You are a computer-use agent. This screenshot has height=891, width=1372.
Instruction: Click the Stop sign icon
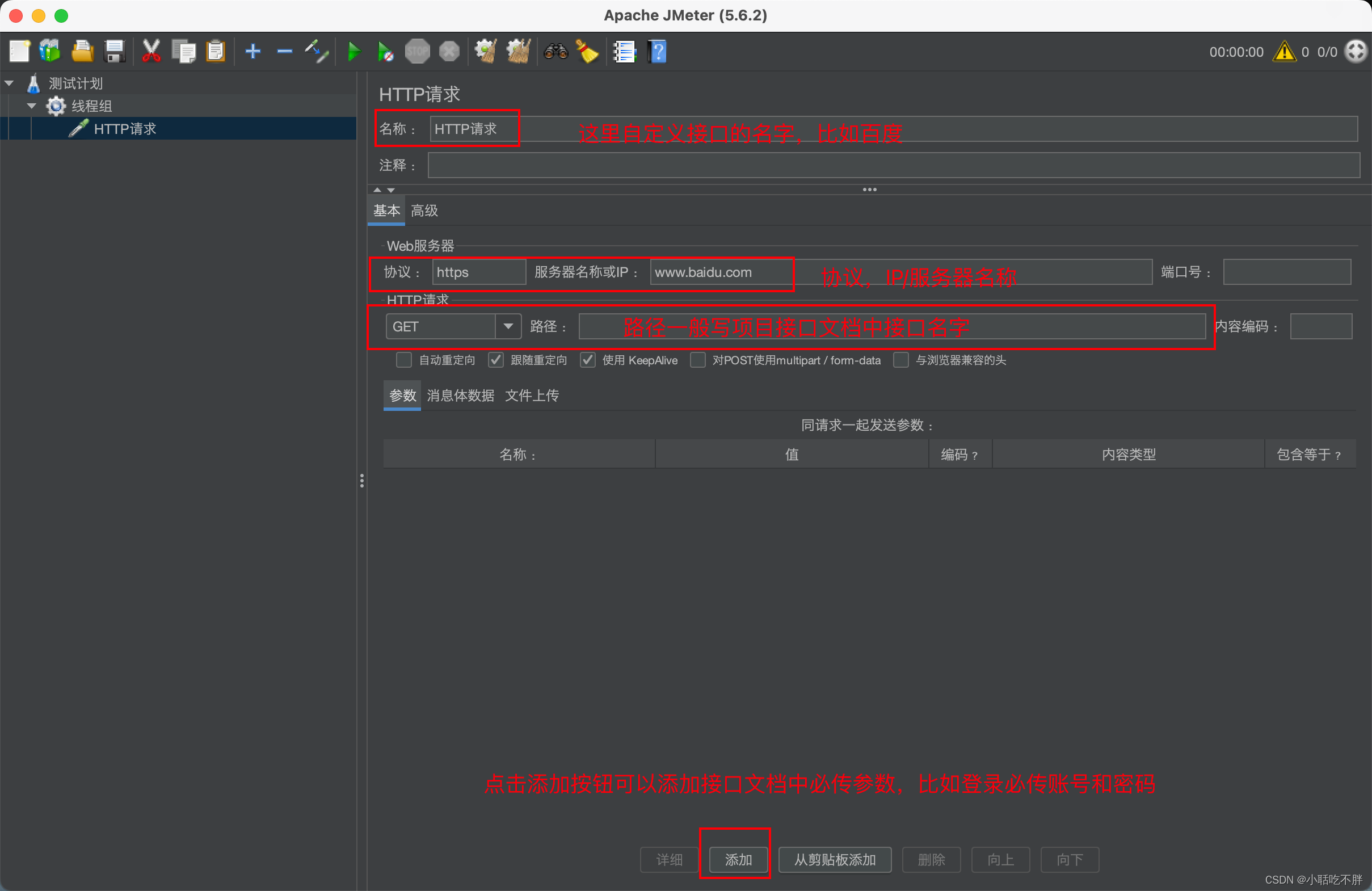[x=417, y=52]
